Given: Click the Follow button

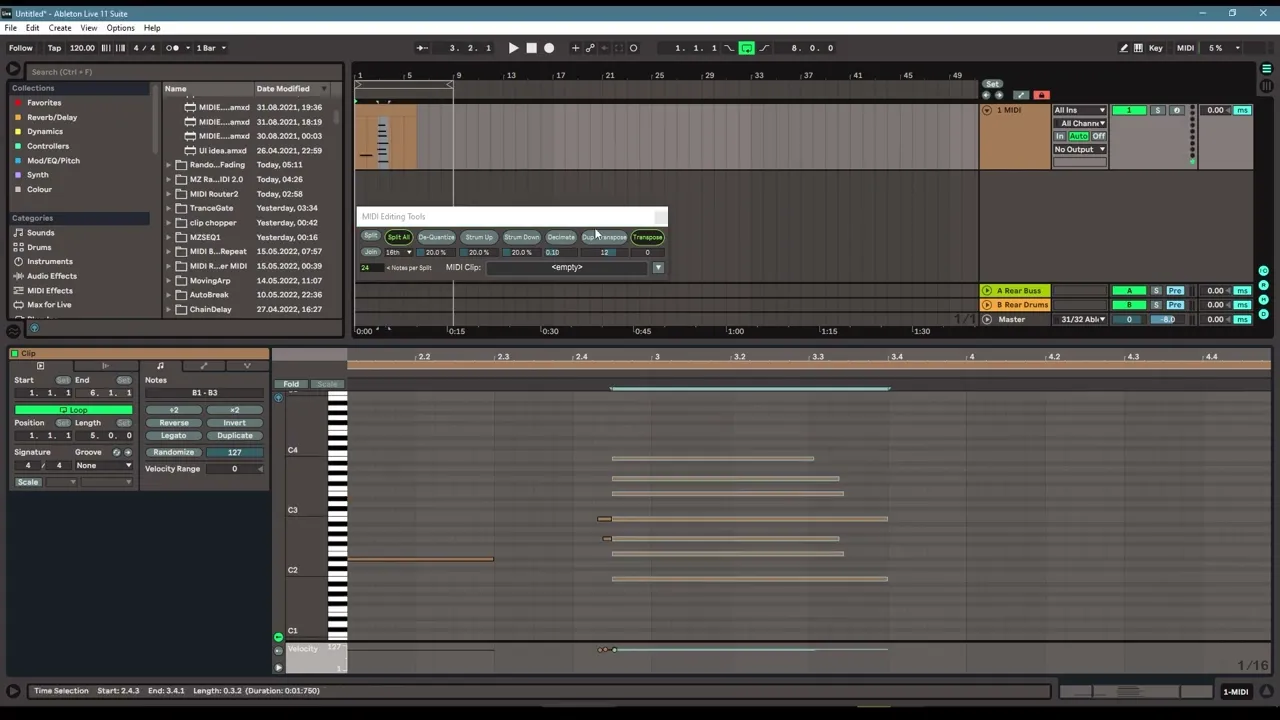Looking at the screenshot, I should tap(20, 48).
